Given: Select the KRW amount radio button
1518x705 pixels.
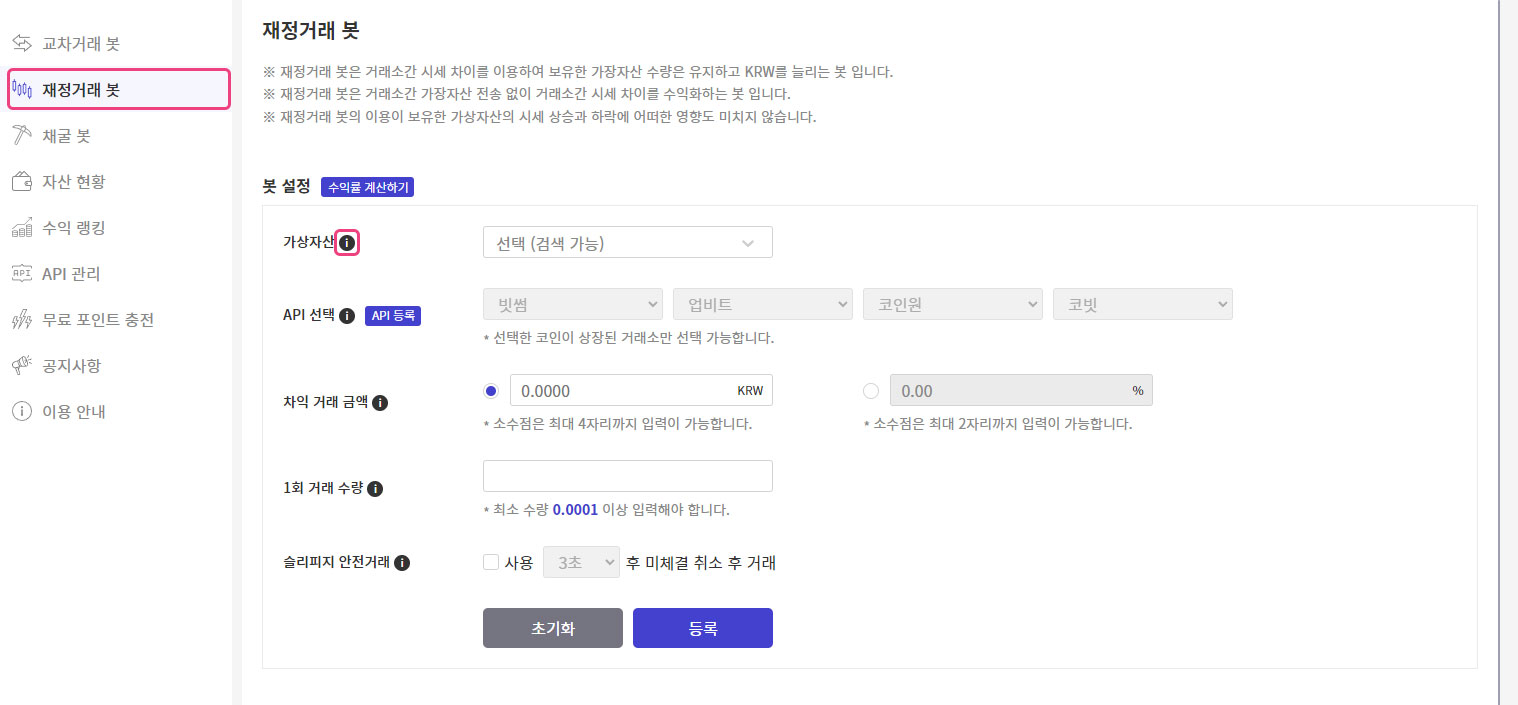Looking at the screenshot, I should pyautogui.click(x=491, y=390).
